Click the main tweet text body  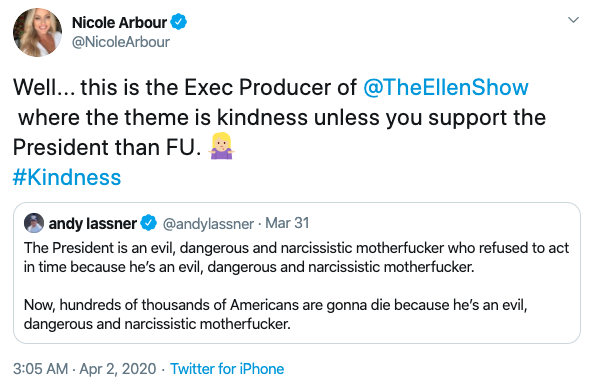pos(280,117)
